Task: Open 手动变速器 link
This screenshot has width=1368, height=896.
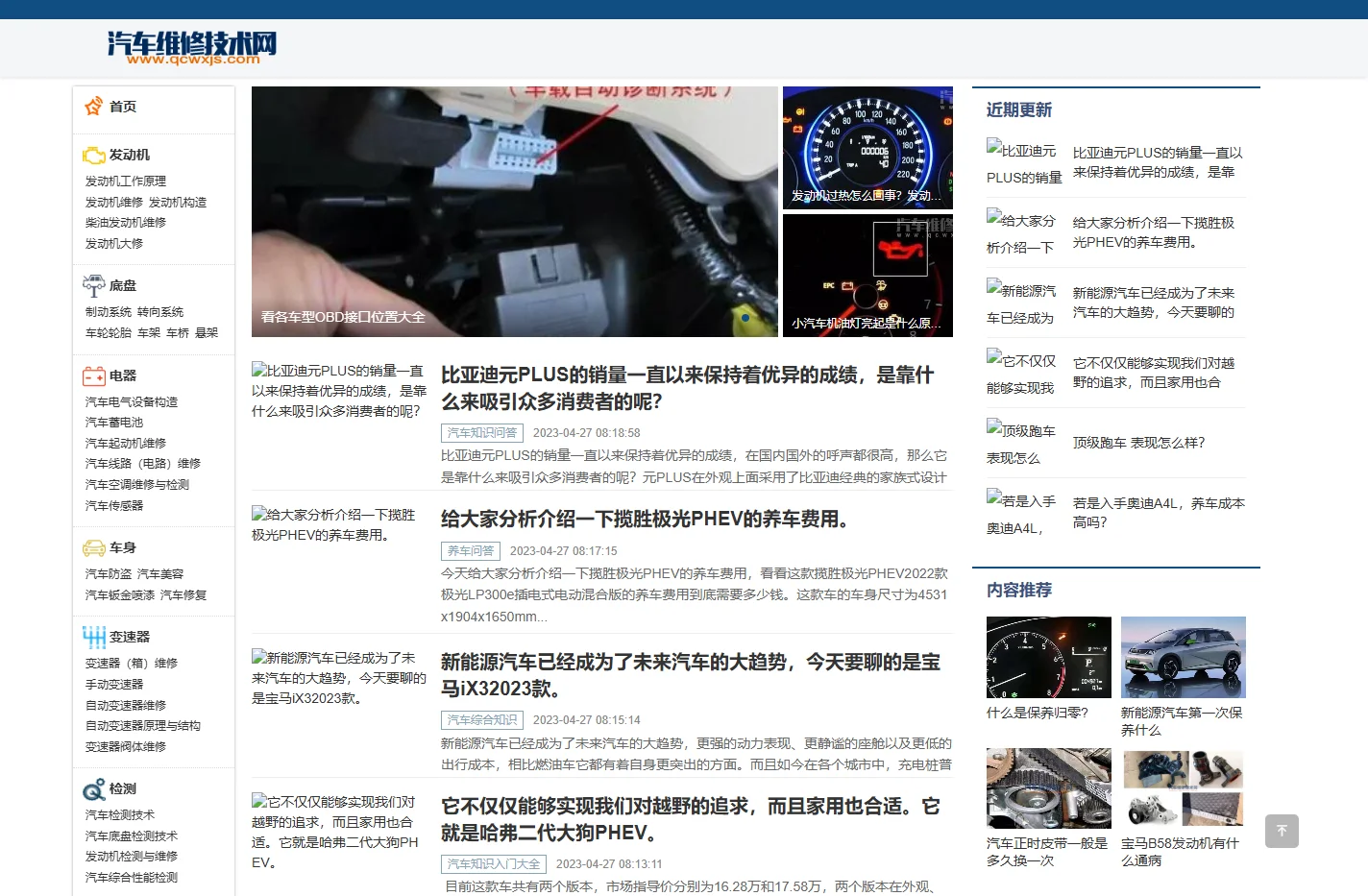Action: (114, 685)
